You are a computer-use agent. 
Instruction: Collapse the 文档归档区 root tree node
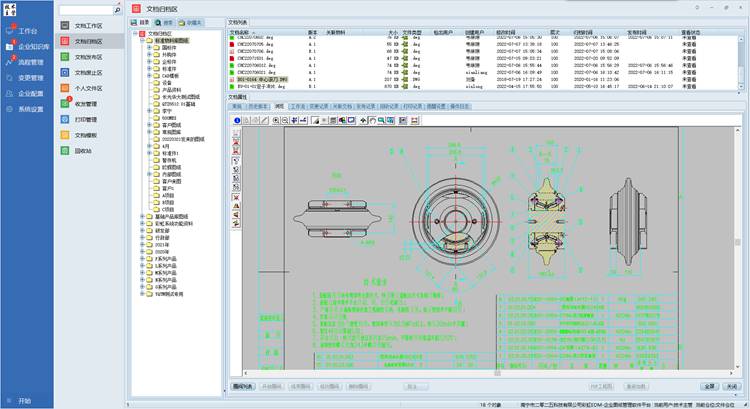[134, 33]
